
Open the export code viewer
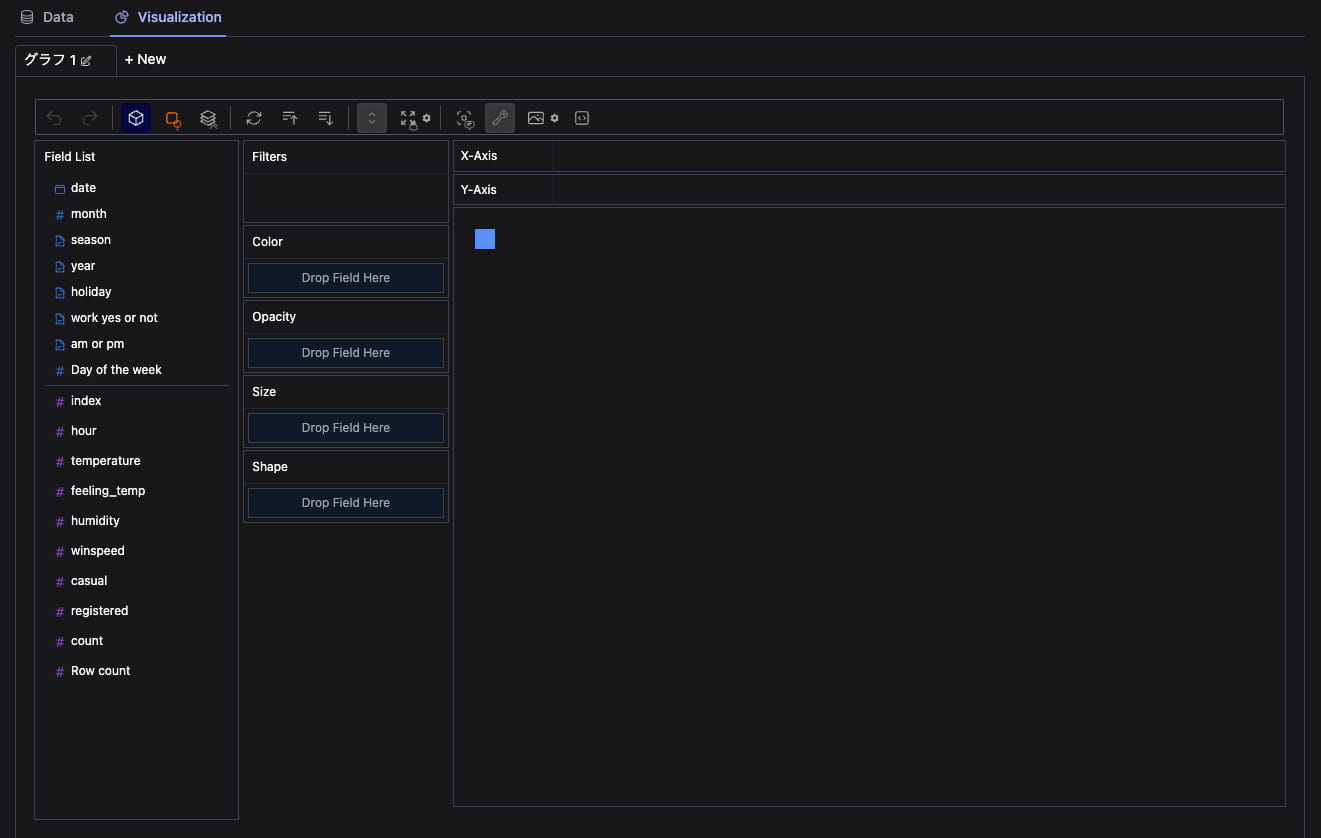click(x=582, y=117)
